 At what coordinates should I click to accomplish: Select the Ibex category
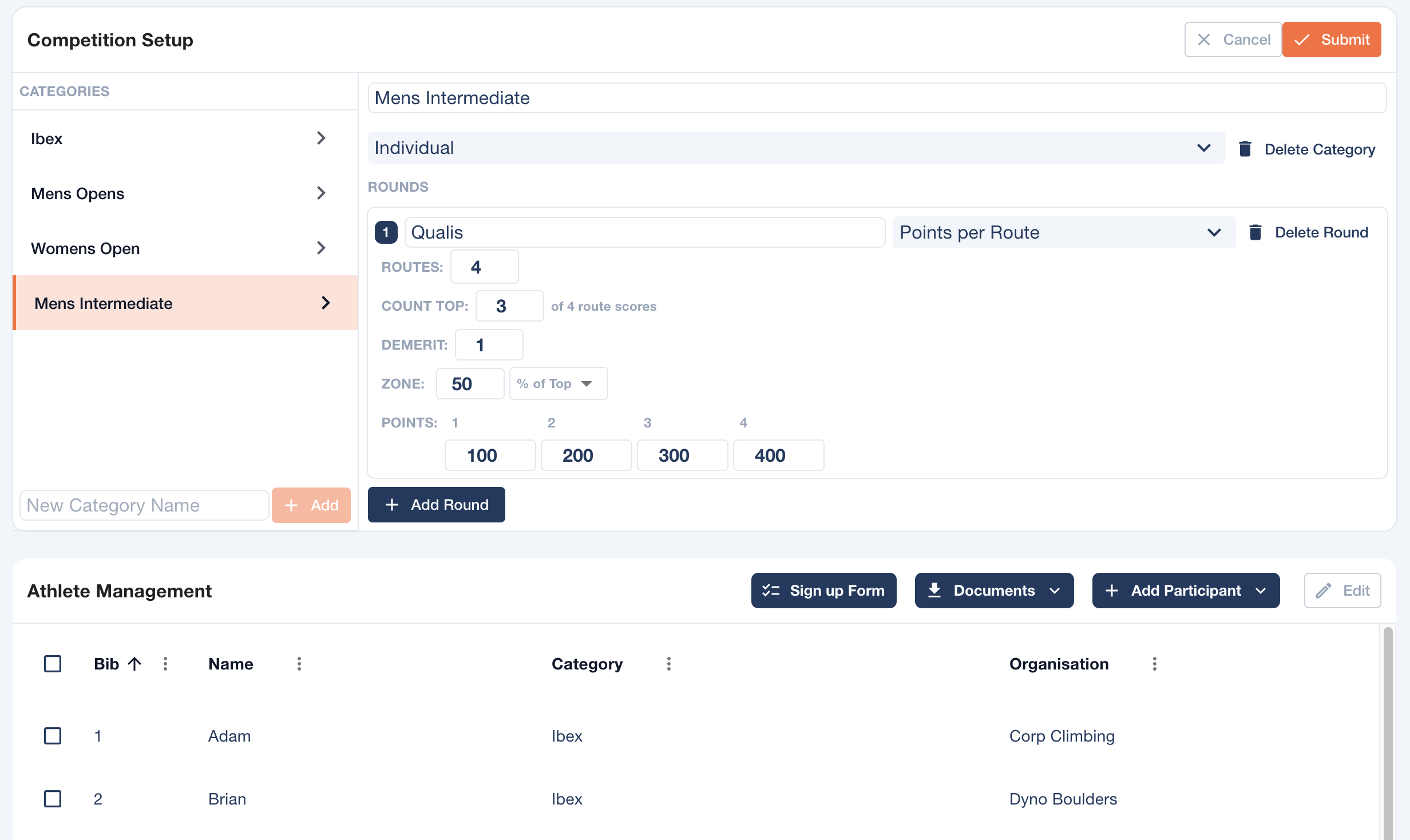pos(185,138)
